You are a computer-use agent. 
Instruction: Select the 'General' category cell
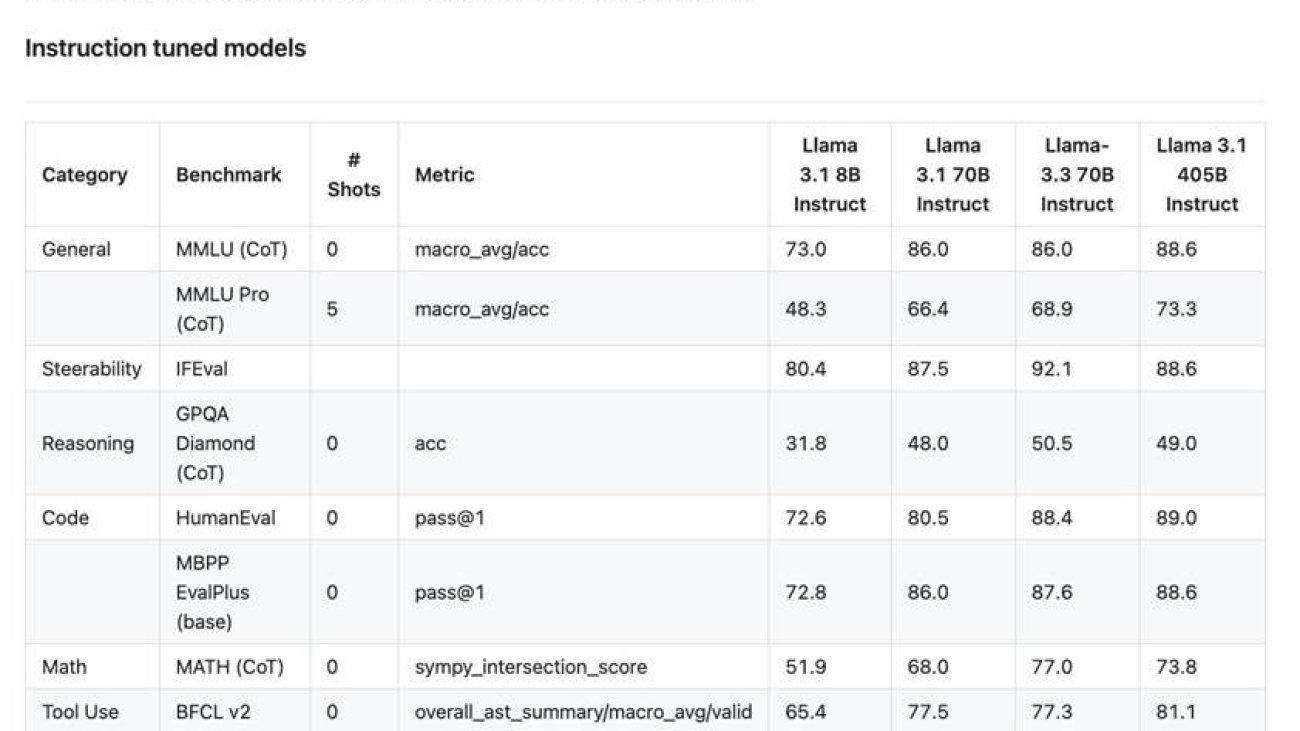click(76, 249)
